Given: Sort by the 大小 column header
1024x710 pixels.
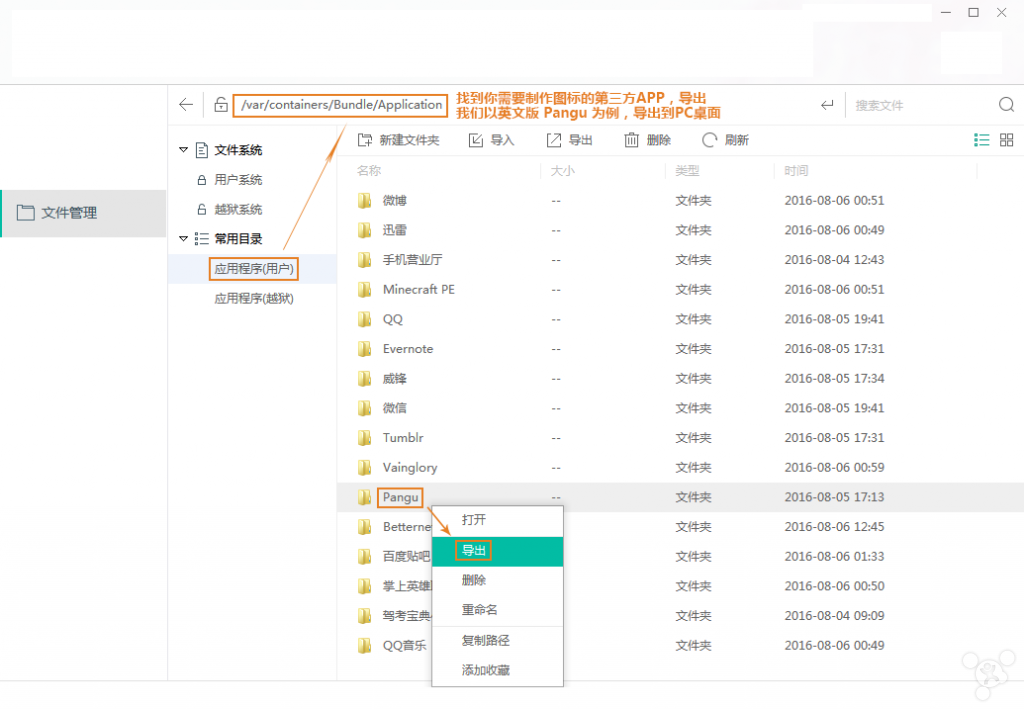Looking at the screenshot, I should tap(562, 170).
